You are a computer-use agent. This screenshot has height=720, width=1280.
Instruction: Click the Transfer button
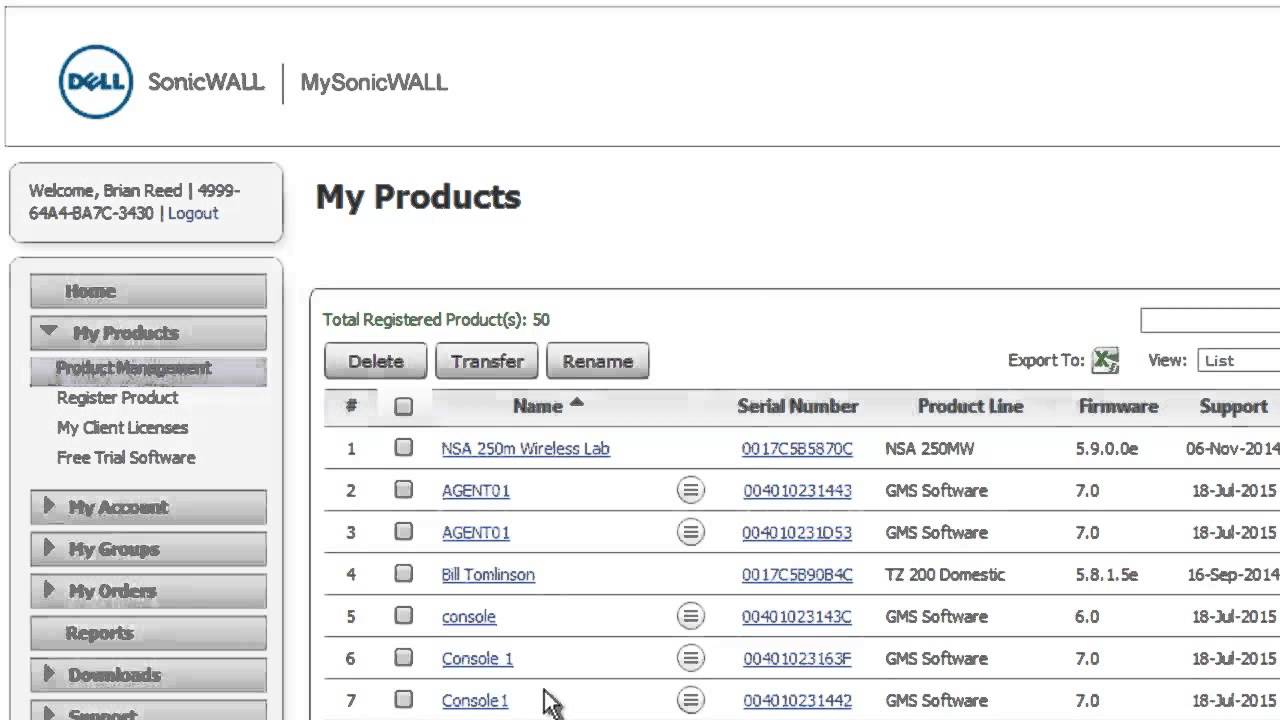pos(487,361)
